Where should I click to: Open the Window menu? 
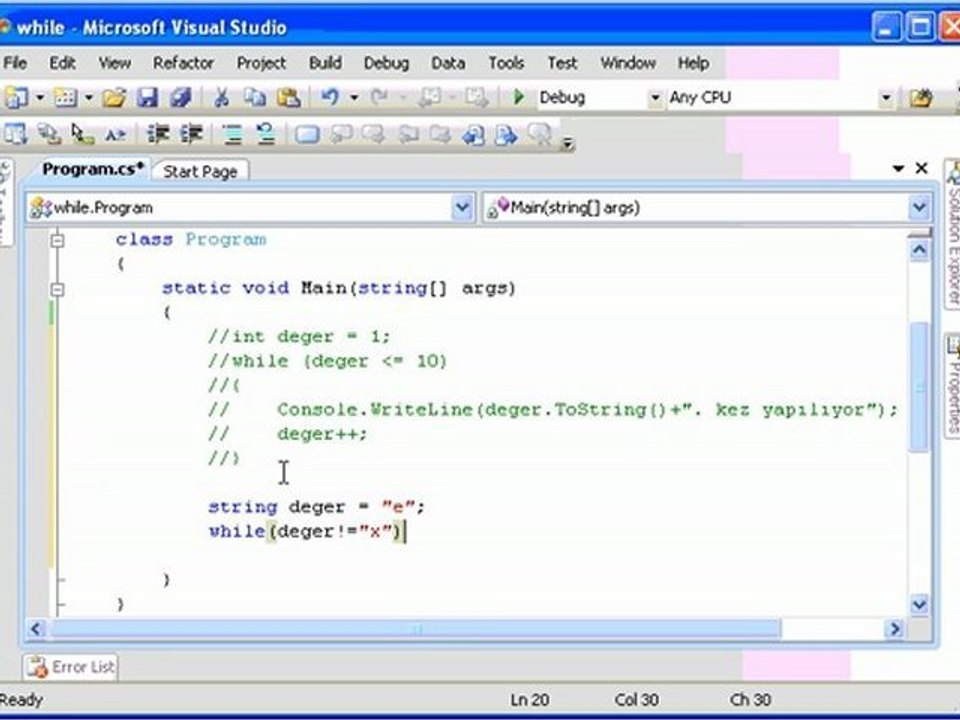(628, 63)
